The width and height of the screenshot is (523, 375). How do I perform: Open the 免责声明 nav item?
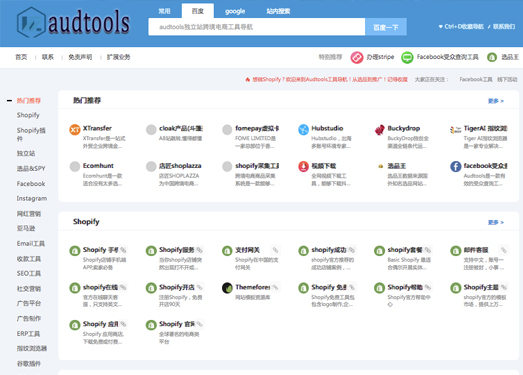point(80,57)
